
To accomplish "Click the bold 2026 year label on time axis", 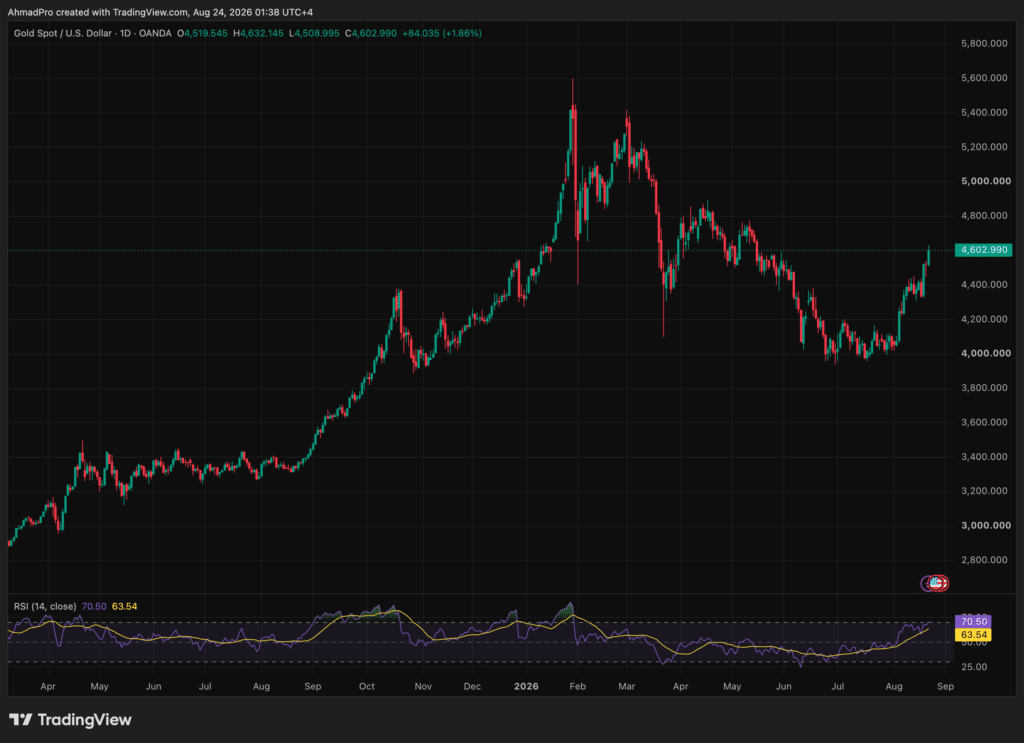I will click(x=526, y=686).
